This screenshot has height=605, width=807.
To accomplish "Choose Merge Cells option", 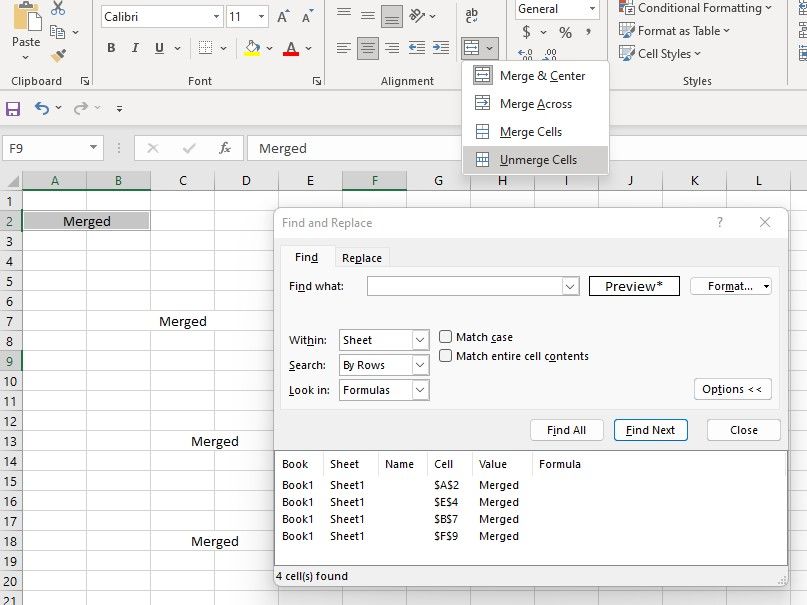I will (x=535, y=132).
